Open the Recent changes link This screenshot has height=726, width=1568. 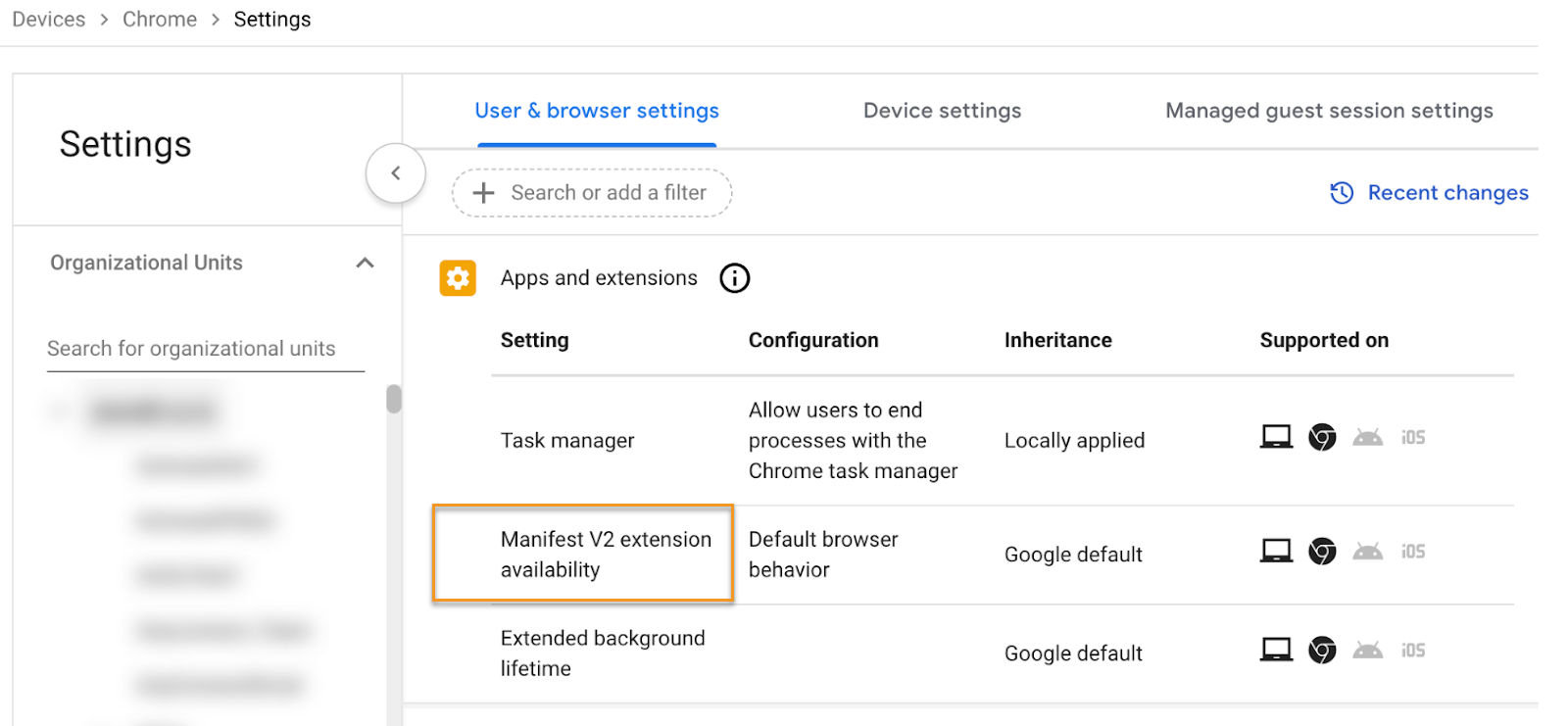click(1446, 193)
